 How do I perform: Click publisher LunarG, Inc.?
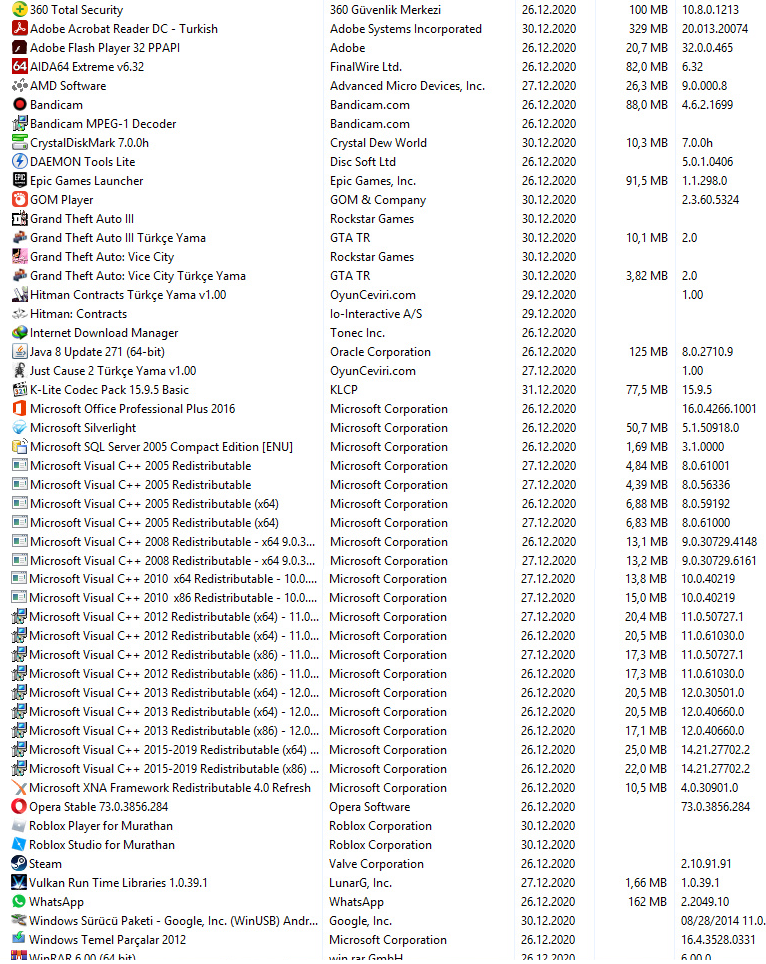[x=360, y=883]
